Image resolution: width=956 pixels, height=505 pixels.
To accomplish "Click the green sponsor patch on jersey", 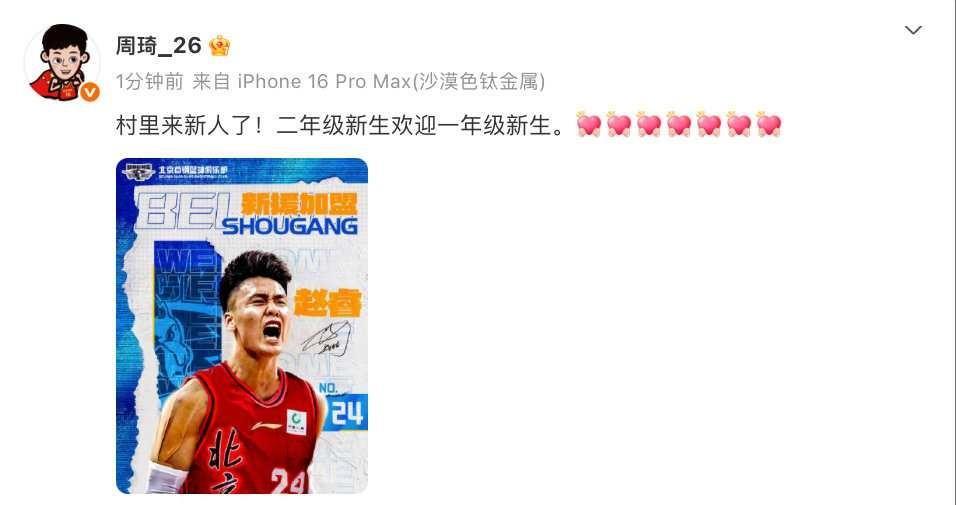I will (x=296, y=422).
